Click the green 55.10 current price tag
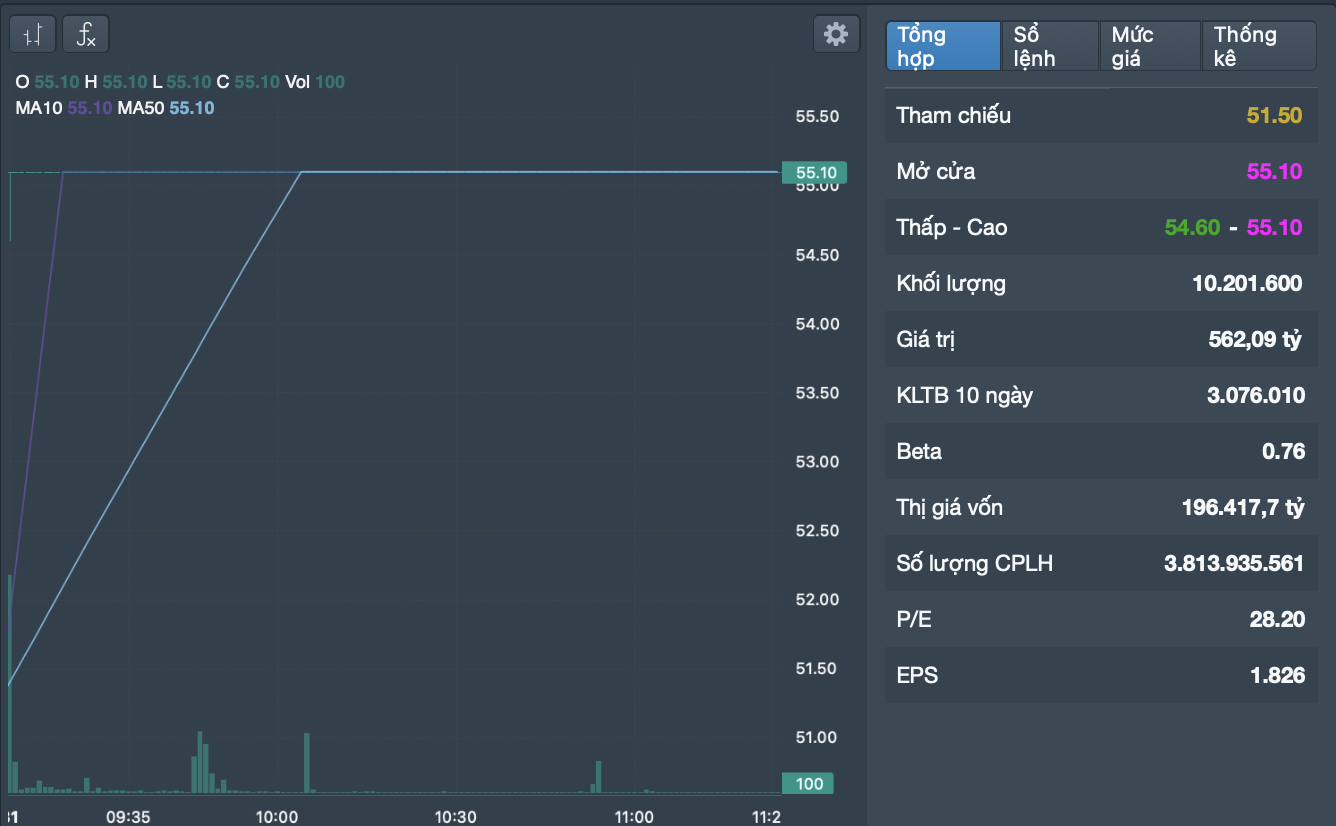This screenshot has height=826, width=1336. [814, 173]
